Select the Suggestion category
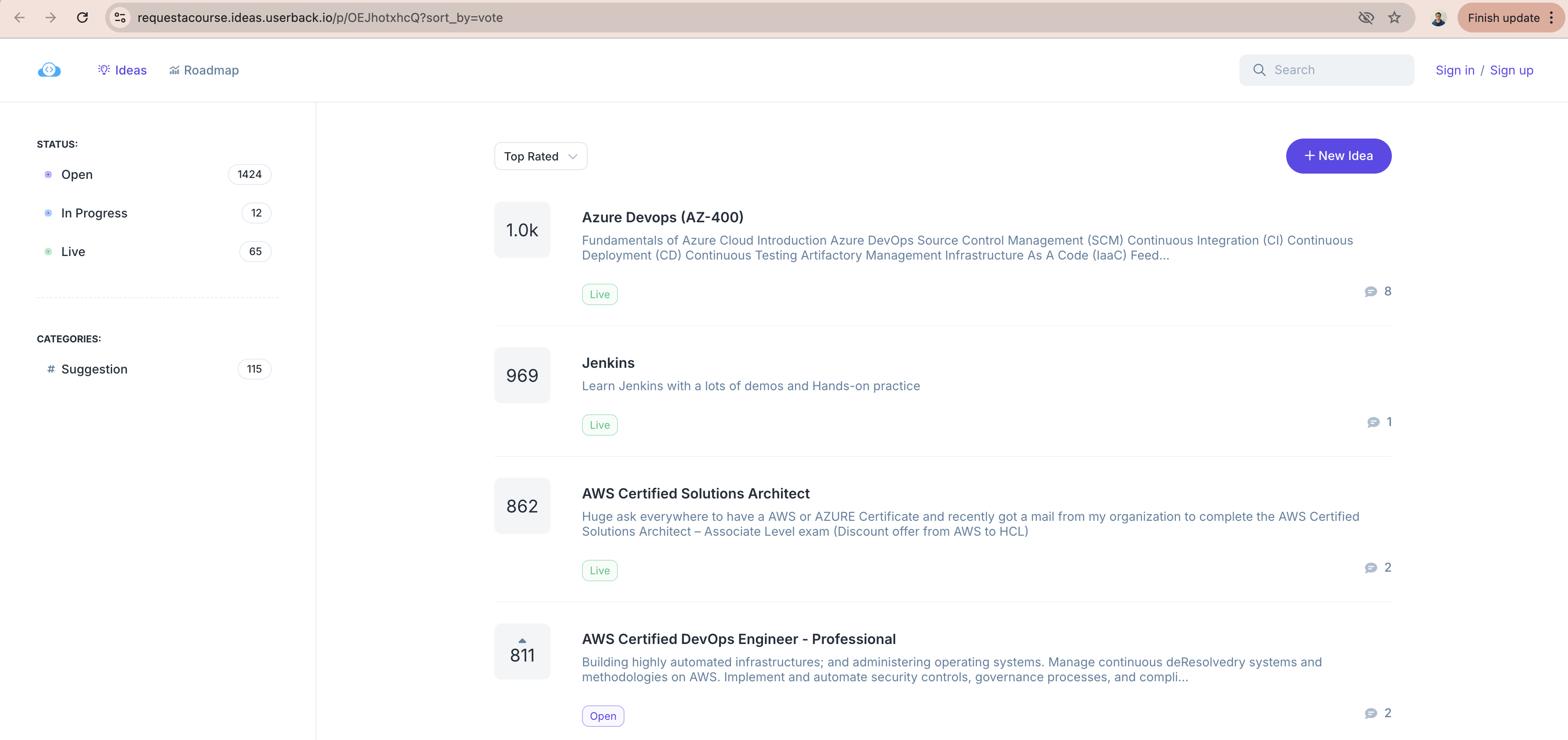 (x=94, y=369)
